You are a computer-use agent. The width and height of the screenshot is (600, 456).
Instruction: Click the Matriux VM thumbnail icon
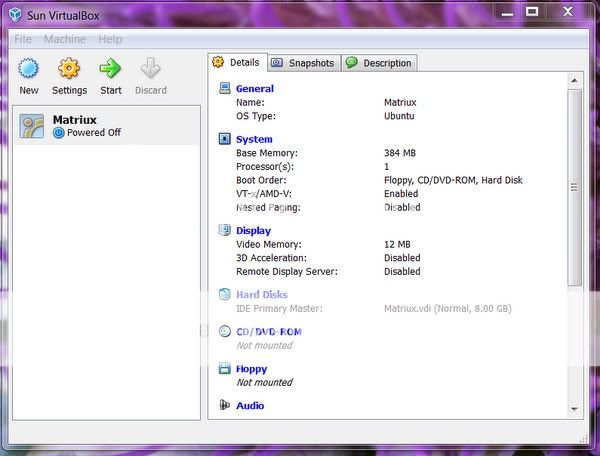point(31,126)
